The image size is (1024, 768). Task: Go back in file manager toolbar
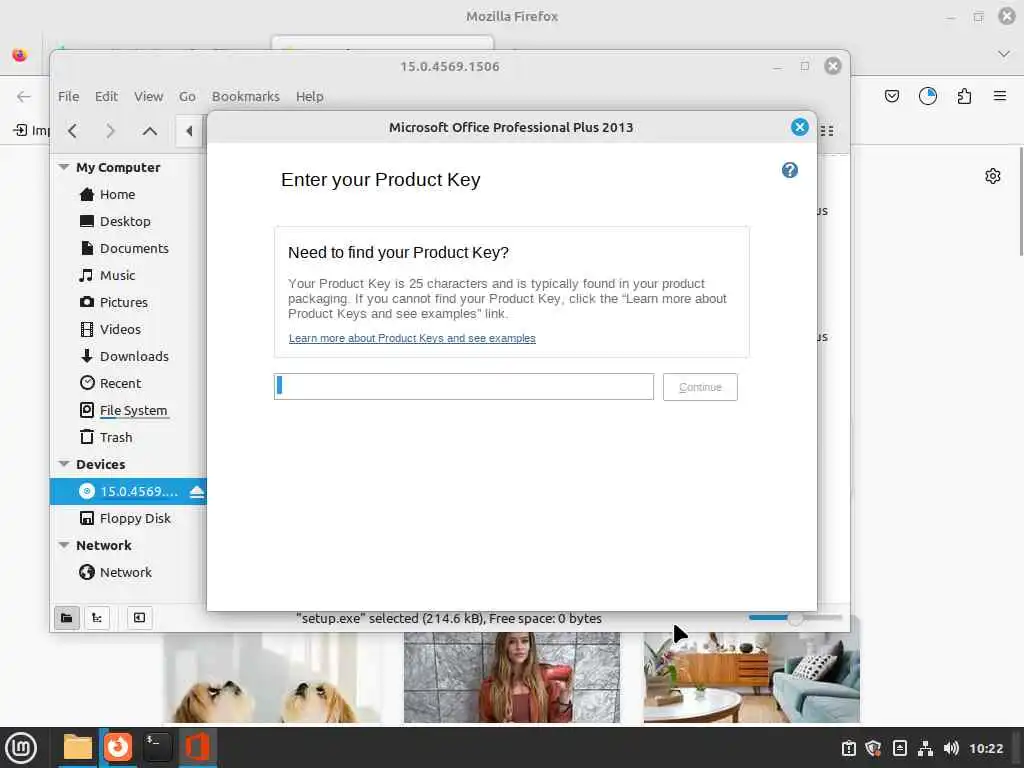click(x=72, y=131)
